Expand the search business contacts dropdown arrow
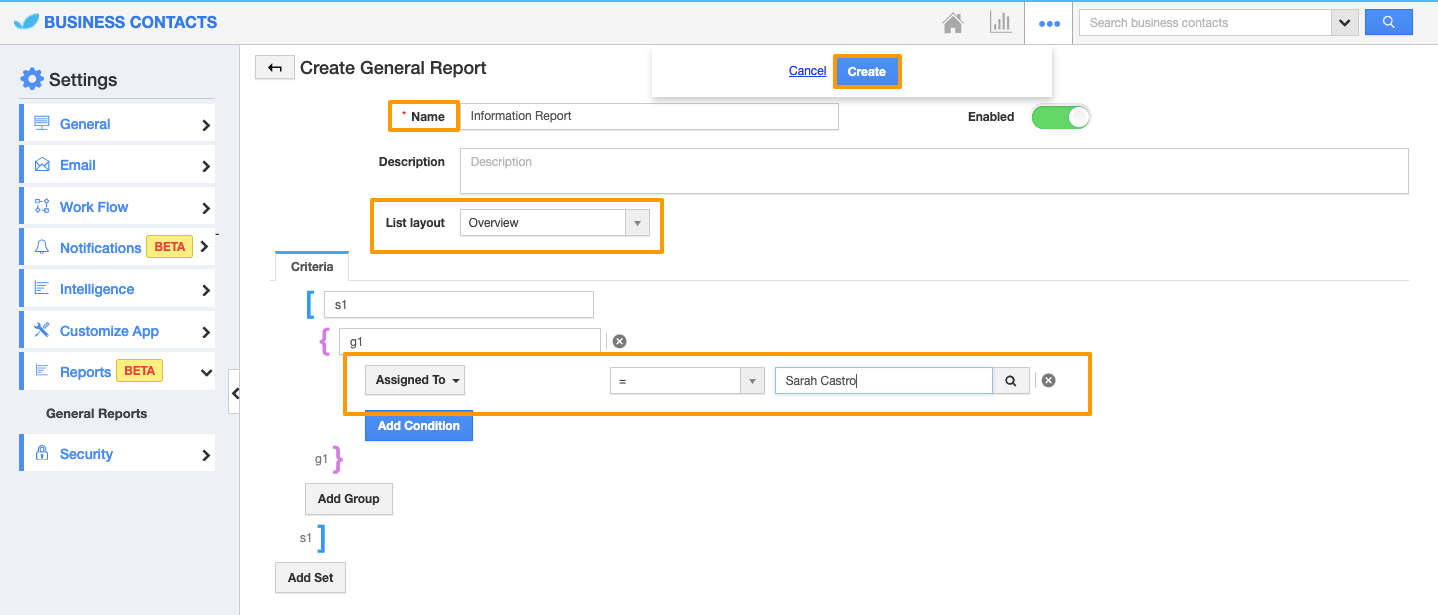The image size is (1438, 615). pos(1345,23)
